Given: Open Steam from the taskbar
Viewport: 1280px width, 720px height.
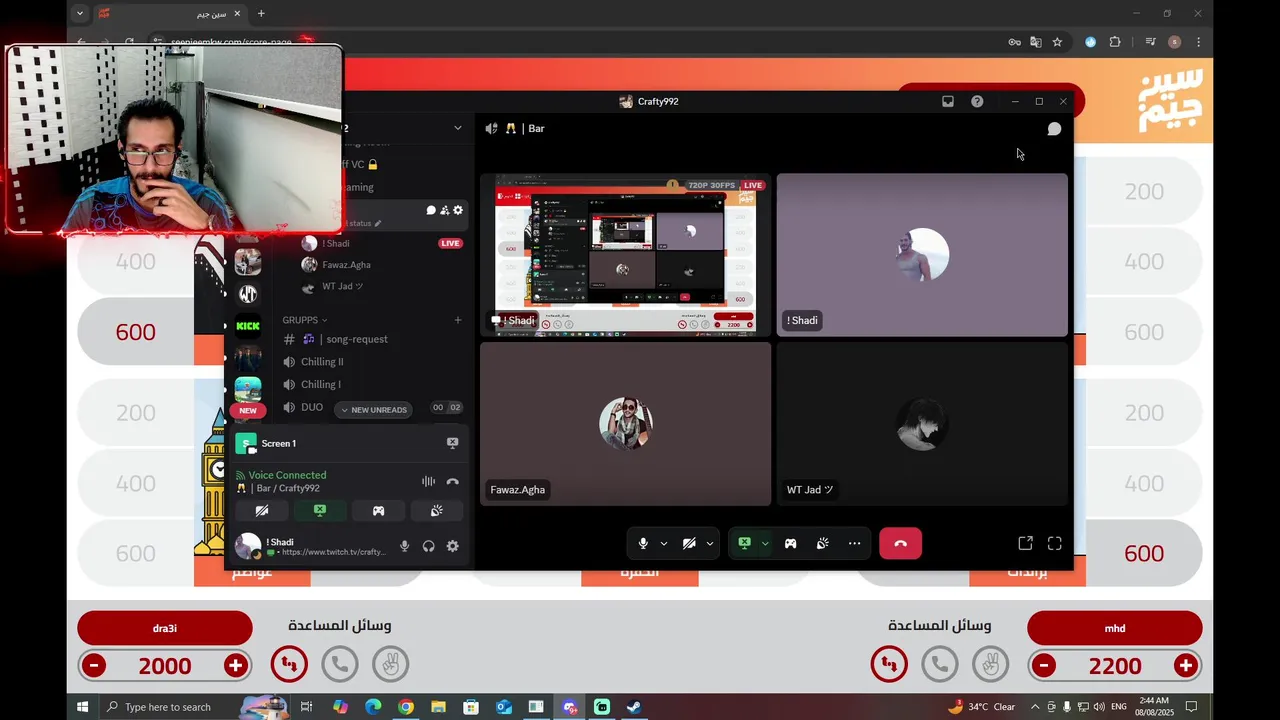Looking at the screenshot, I should tap(634, 707).
